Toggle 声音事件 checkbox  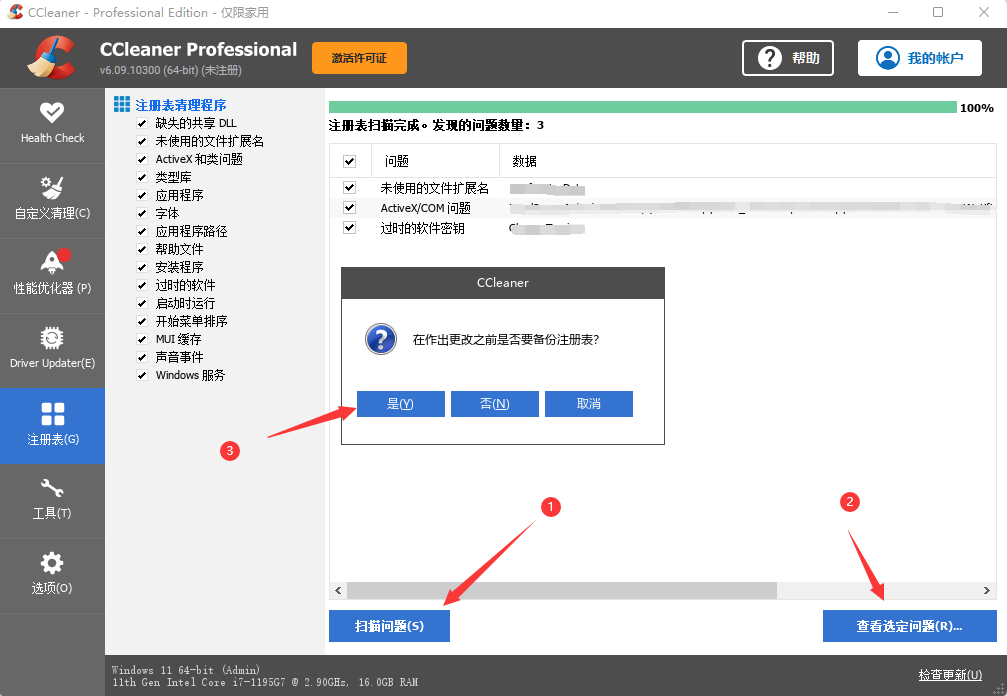tap(142, 357)
